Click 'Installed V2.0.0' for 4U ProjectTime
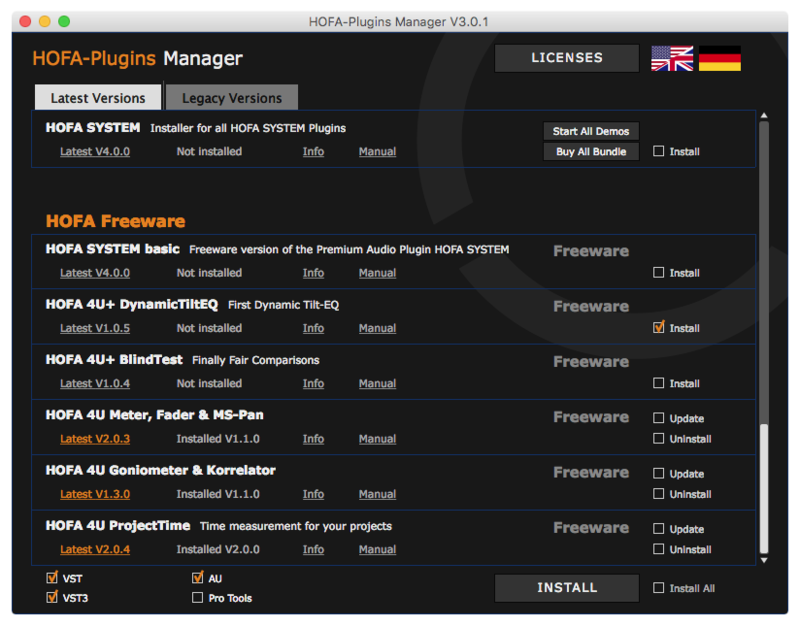 click(218, 549)
